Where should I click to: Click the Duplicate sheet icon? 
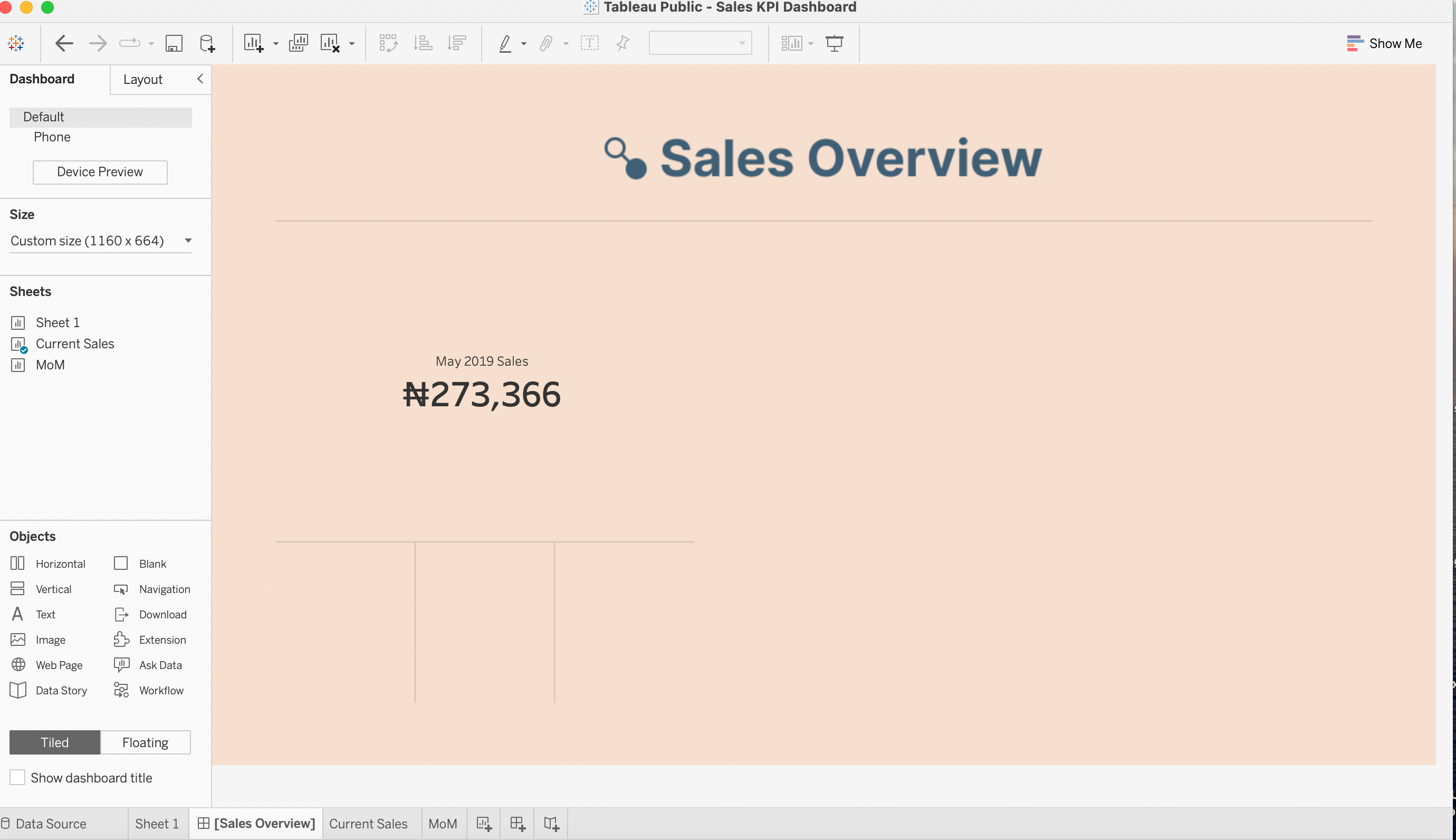pyautogui.click(x=298, y=43)
